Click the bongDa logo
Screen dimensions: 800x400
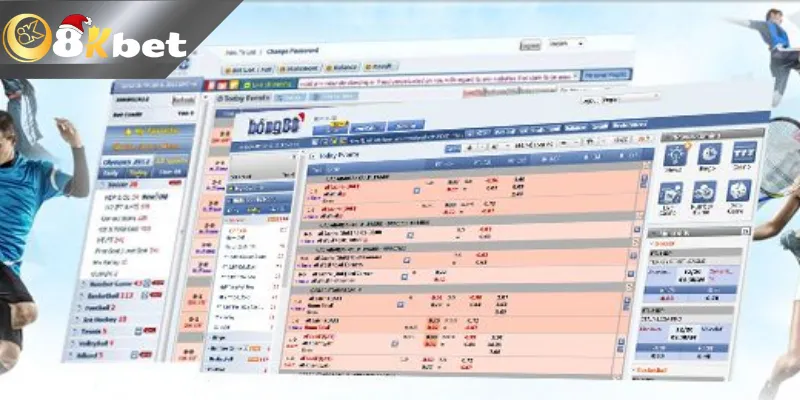276,128
